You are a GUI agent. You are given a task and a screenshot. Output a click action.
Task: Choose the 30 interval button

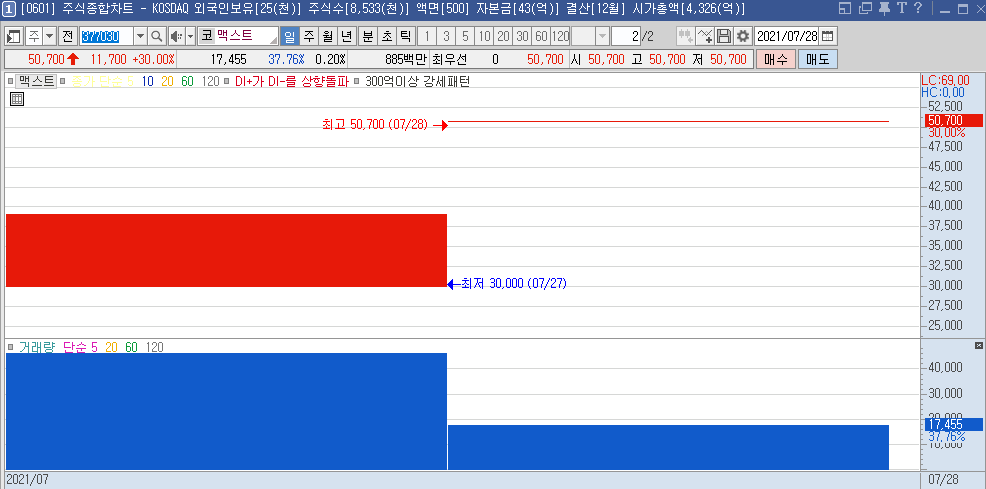click(x=522, y=36)
